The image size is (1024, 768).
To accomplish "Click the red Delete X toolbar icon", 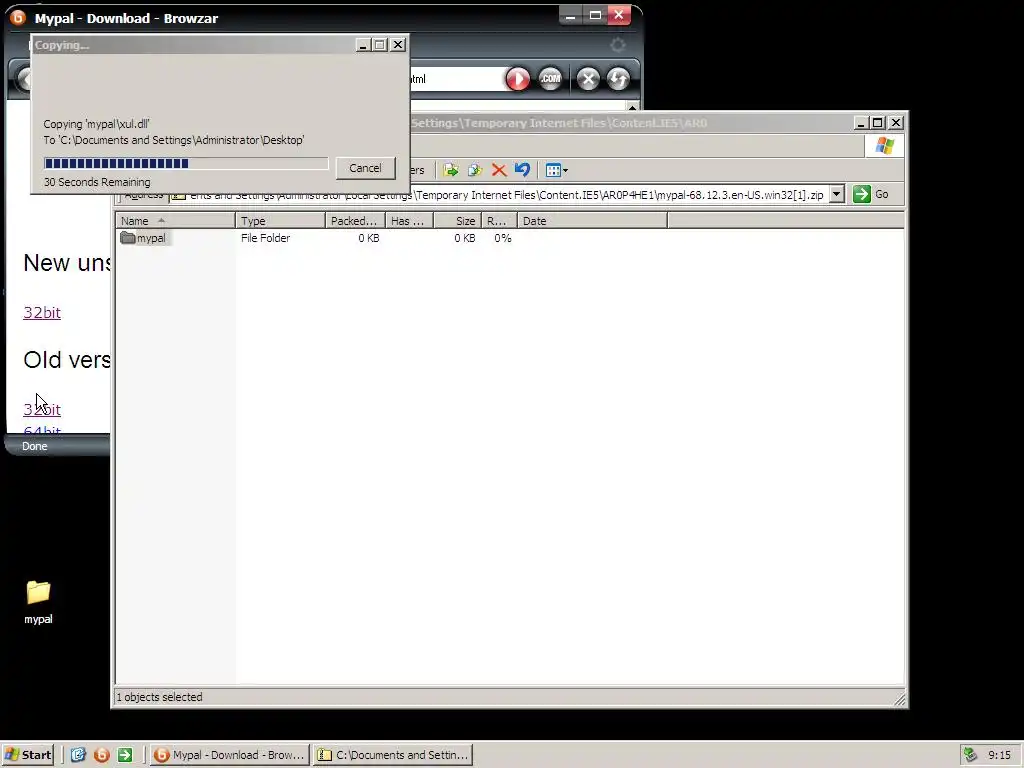I will click(499, 170).
